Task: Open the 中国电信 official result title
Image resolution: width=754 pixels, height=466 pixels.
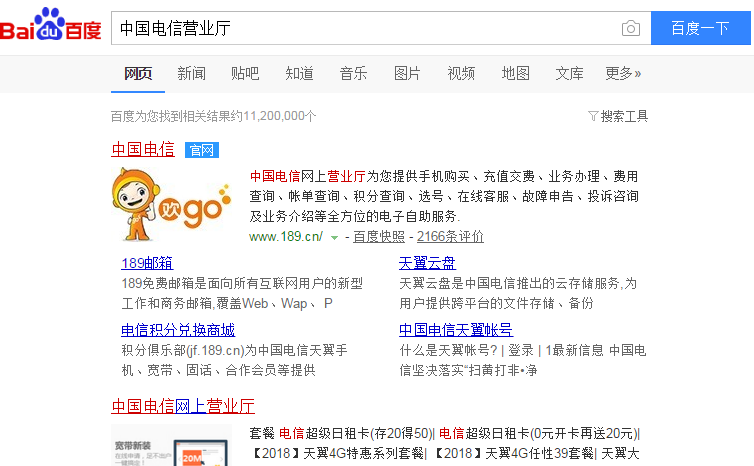Action: click(x=143, y=150)
